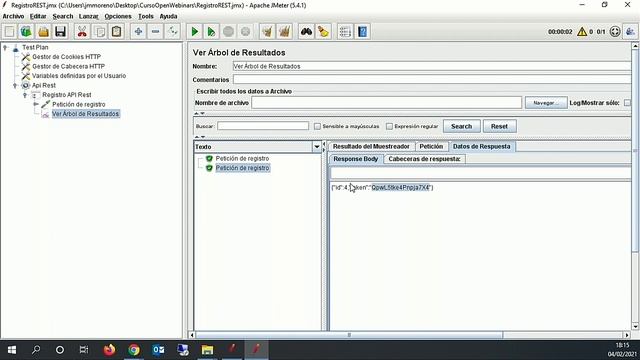The width and height of the screenshot is (640, 360).
Task: Collapse the Api Rest thread group node
Action: click(x=15, y=85)
